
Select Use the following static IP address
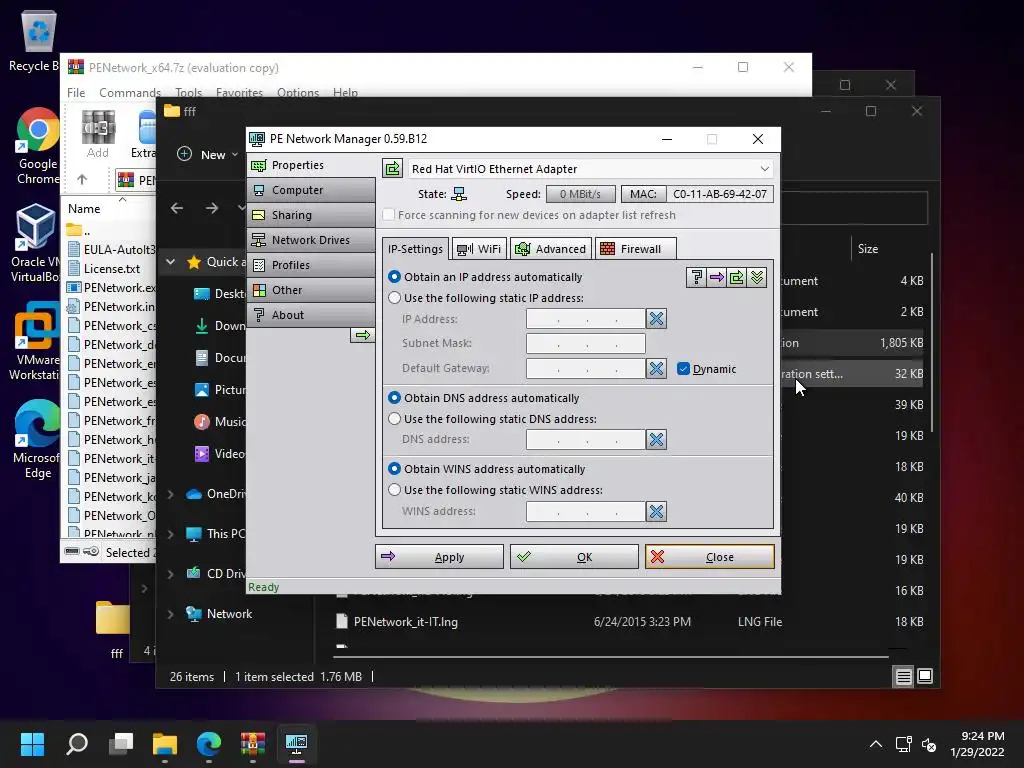coord(394,298)
